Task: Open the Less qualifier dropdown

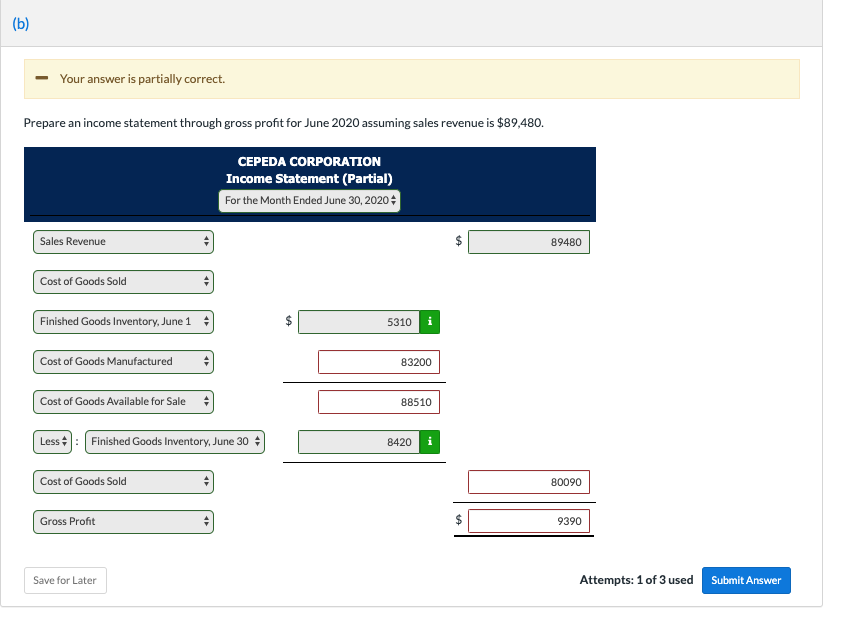Action: [x=52, y=441]
